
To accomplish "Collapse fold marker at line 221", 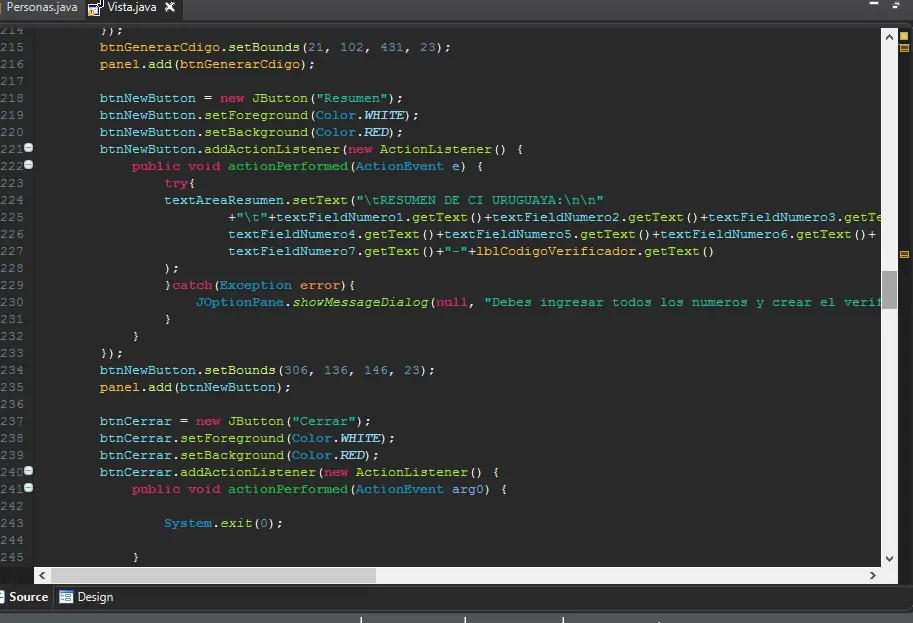I will (29, 148).
